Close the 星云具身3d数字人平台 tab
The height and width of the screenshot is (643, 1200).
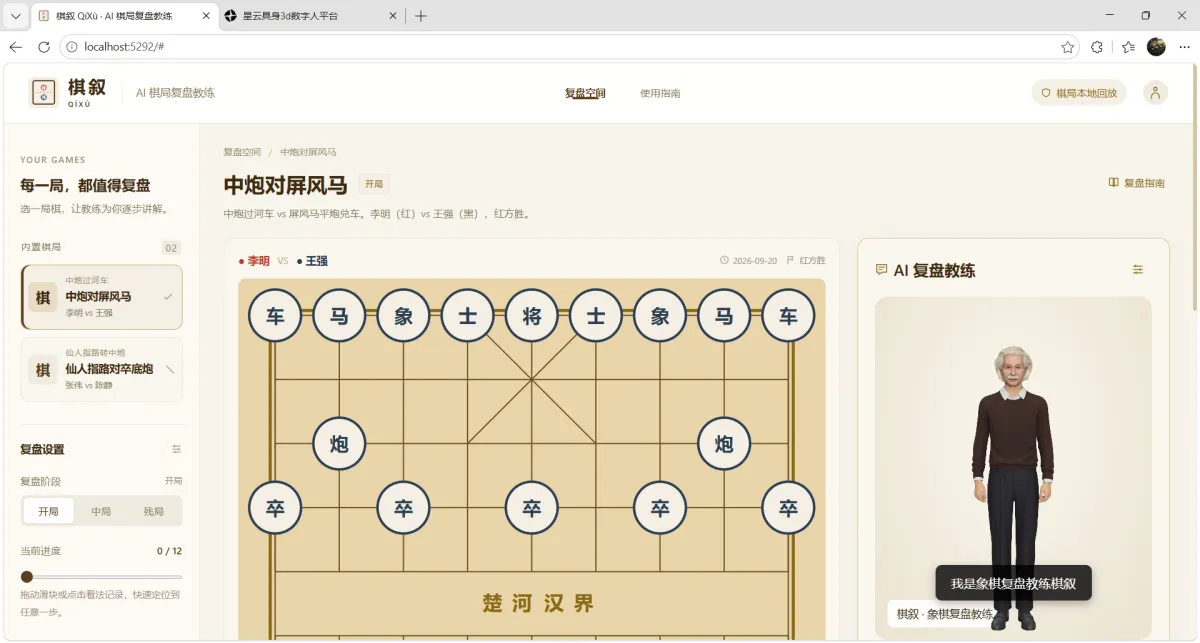click(393, 16)
